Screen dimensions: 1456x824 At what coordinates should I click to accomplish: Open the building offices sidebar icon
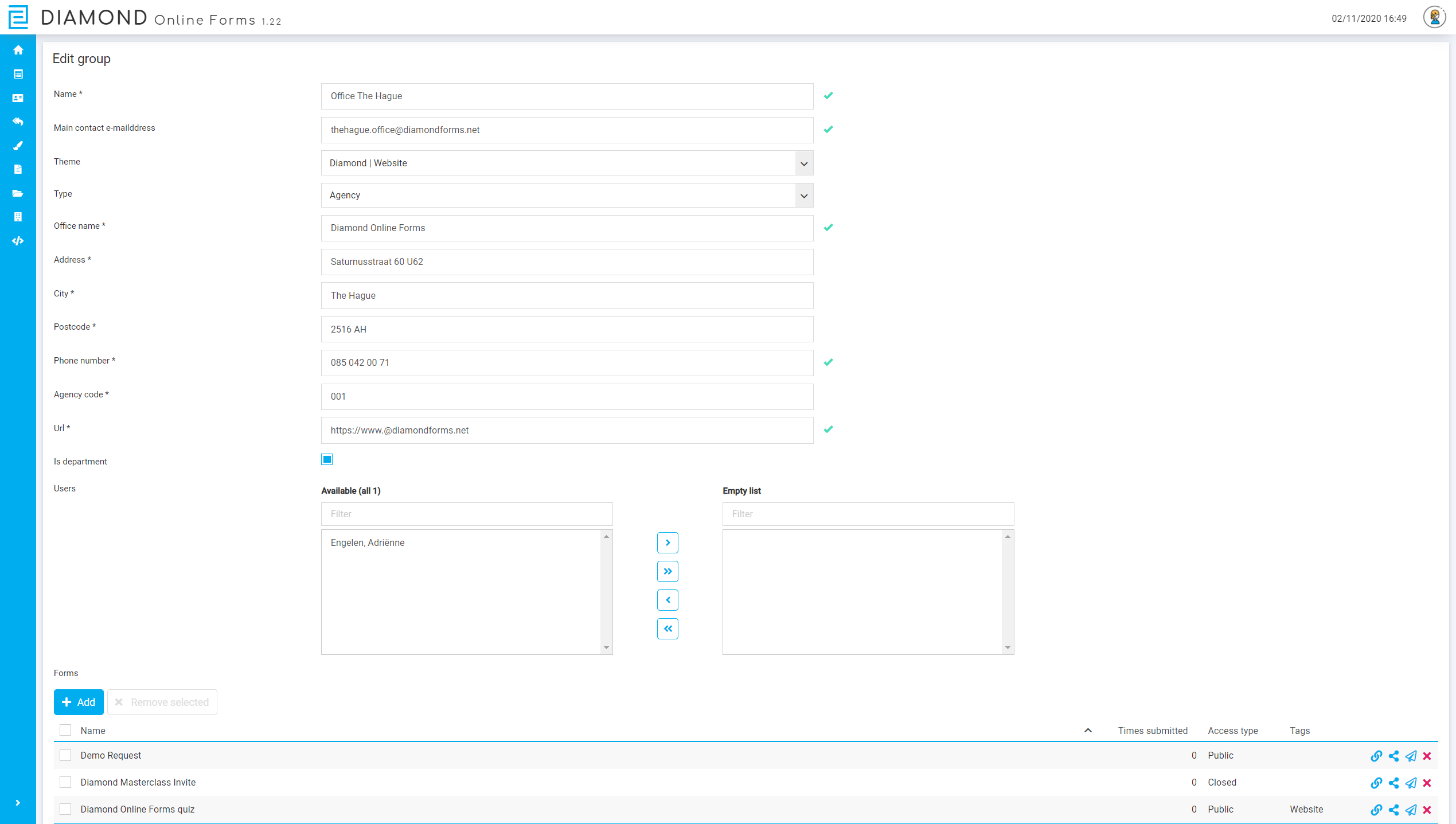click(x=18, y=217)
